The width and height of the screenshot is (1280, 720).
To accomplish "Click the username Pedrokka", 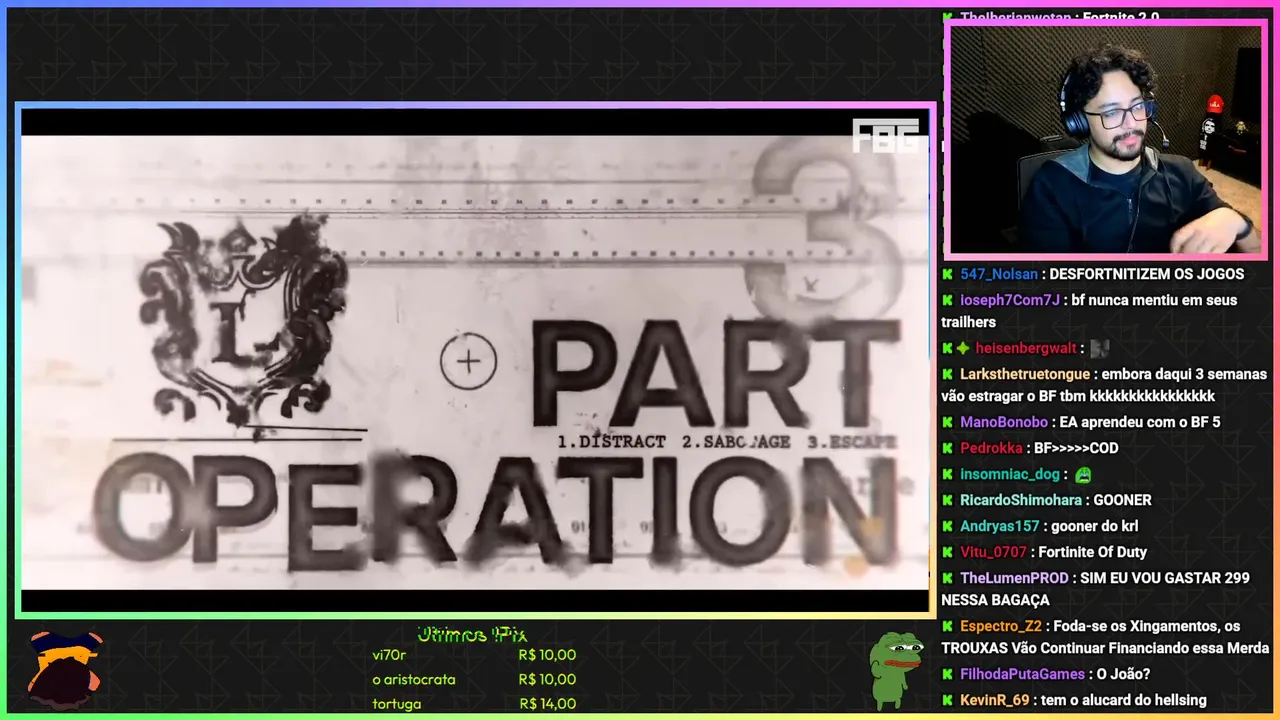I will click(x=991, y=448).
